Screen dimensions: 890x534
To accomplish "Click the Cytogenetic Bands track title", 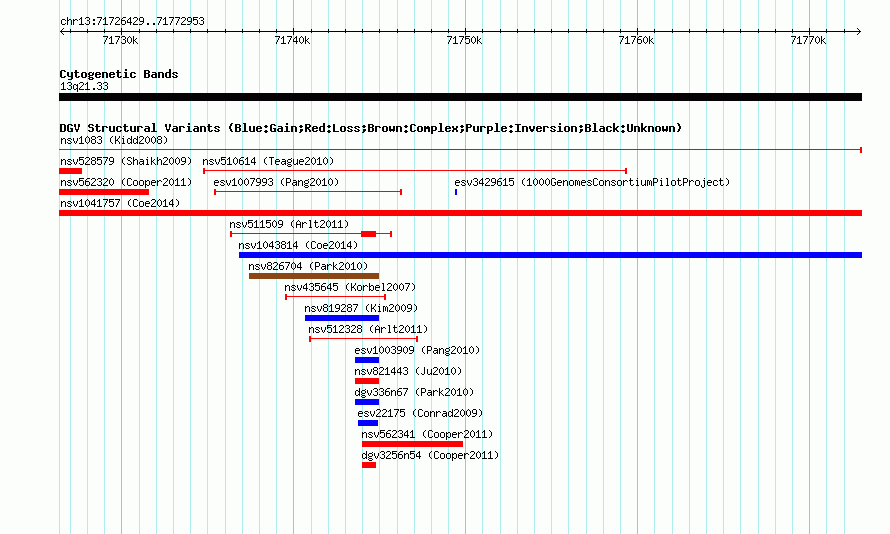I will (119, 74).
